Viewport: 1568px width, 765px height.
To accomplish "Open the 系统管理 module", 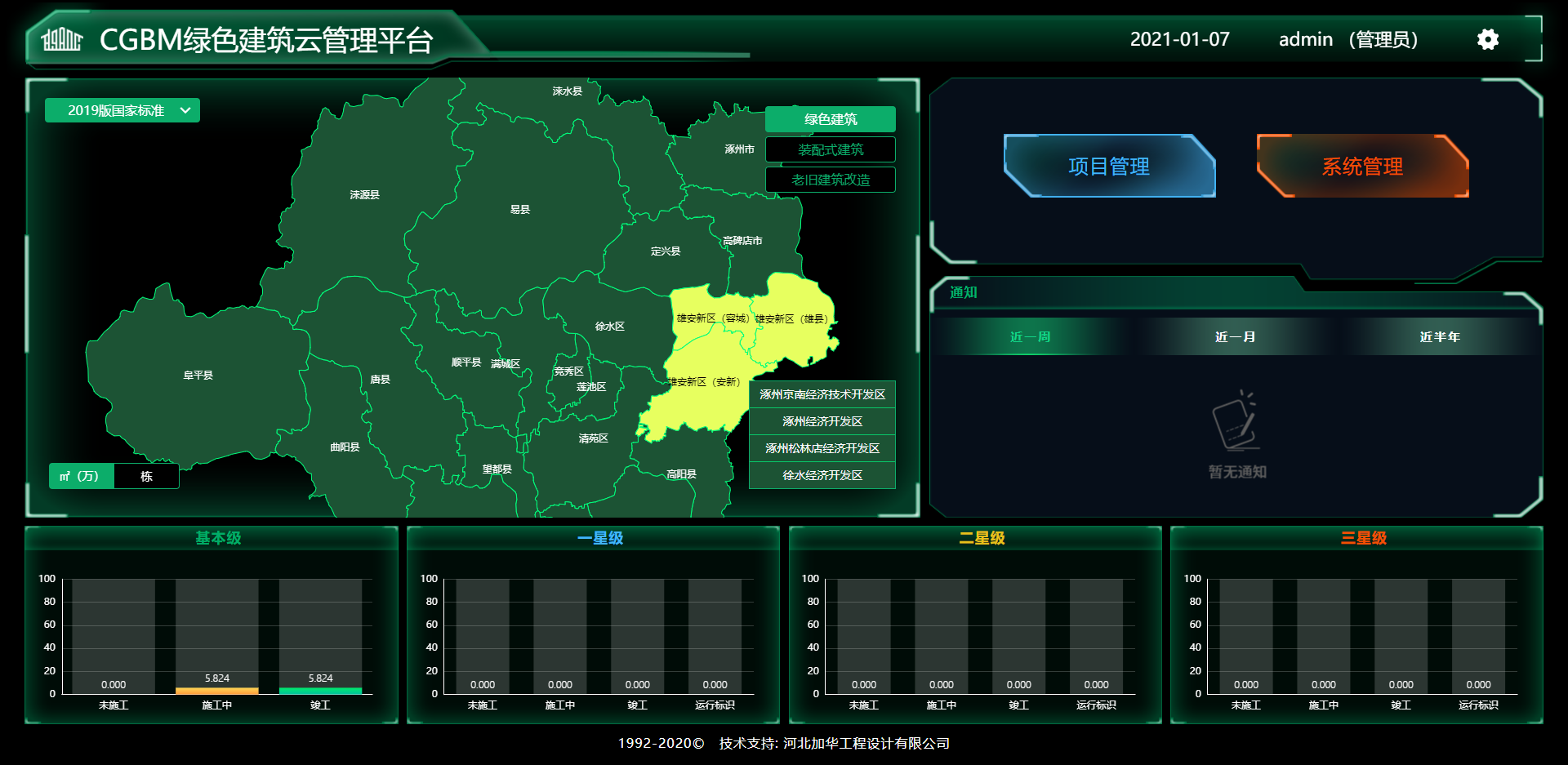I will (x=1361, y=167).
